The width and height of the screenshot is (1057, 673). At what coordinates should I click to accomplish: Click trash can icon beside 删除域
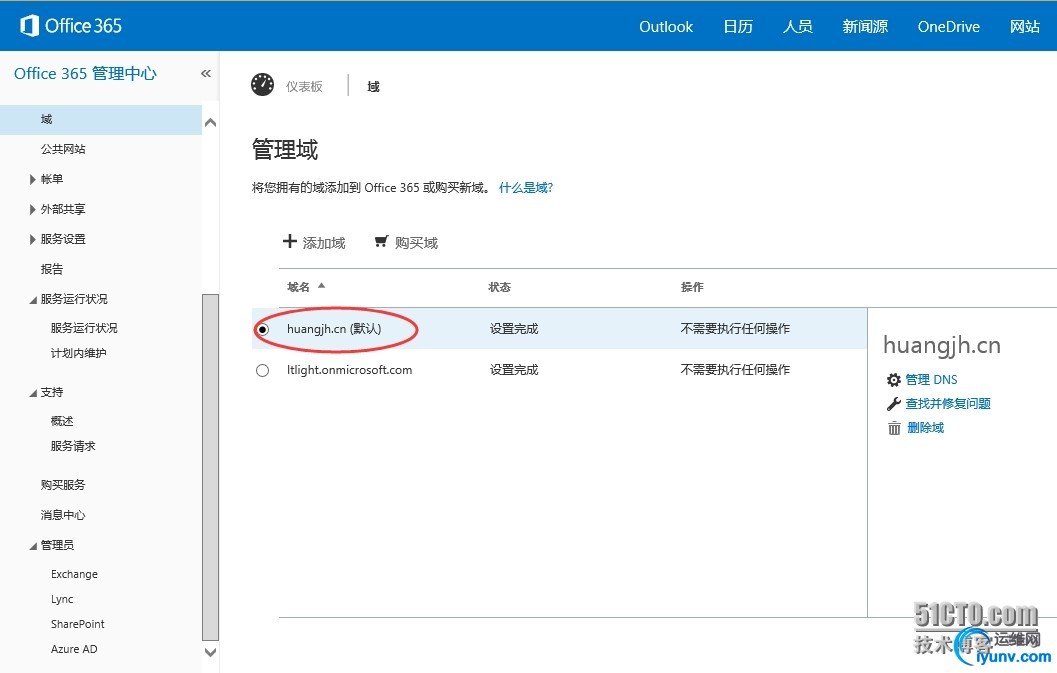pyautogui.click(x=894, y=428)
